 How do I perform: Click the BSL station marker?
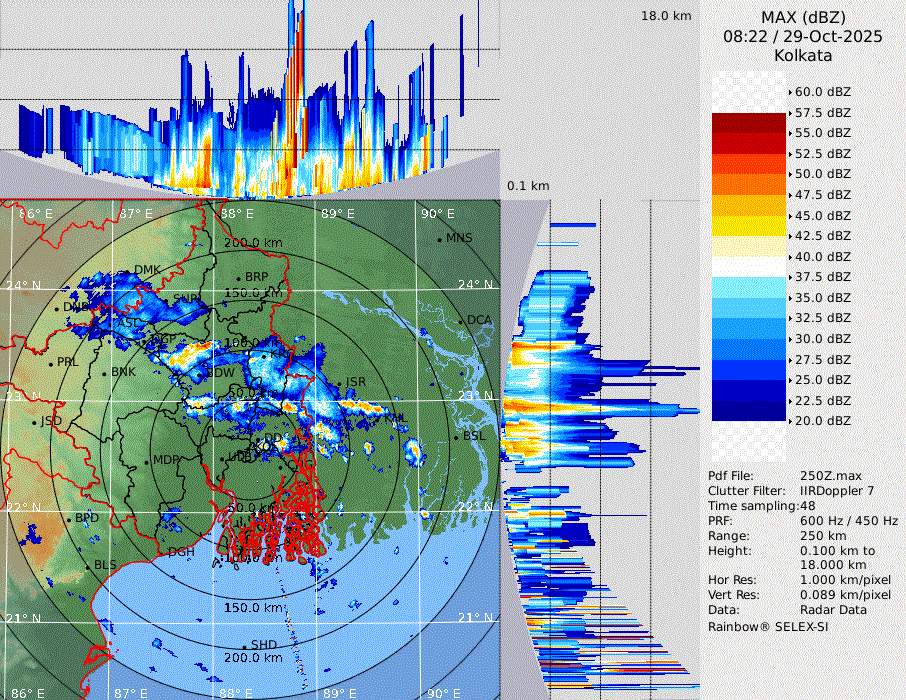(x=457, y=437)
